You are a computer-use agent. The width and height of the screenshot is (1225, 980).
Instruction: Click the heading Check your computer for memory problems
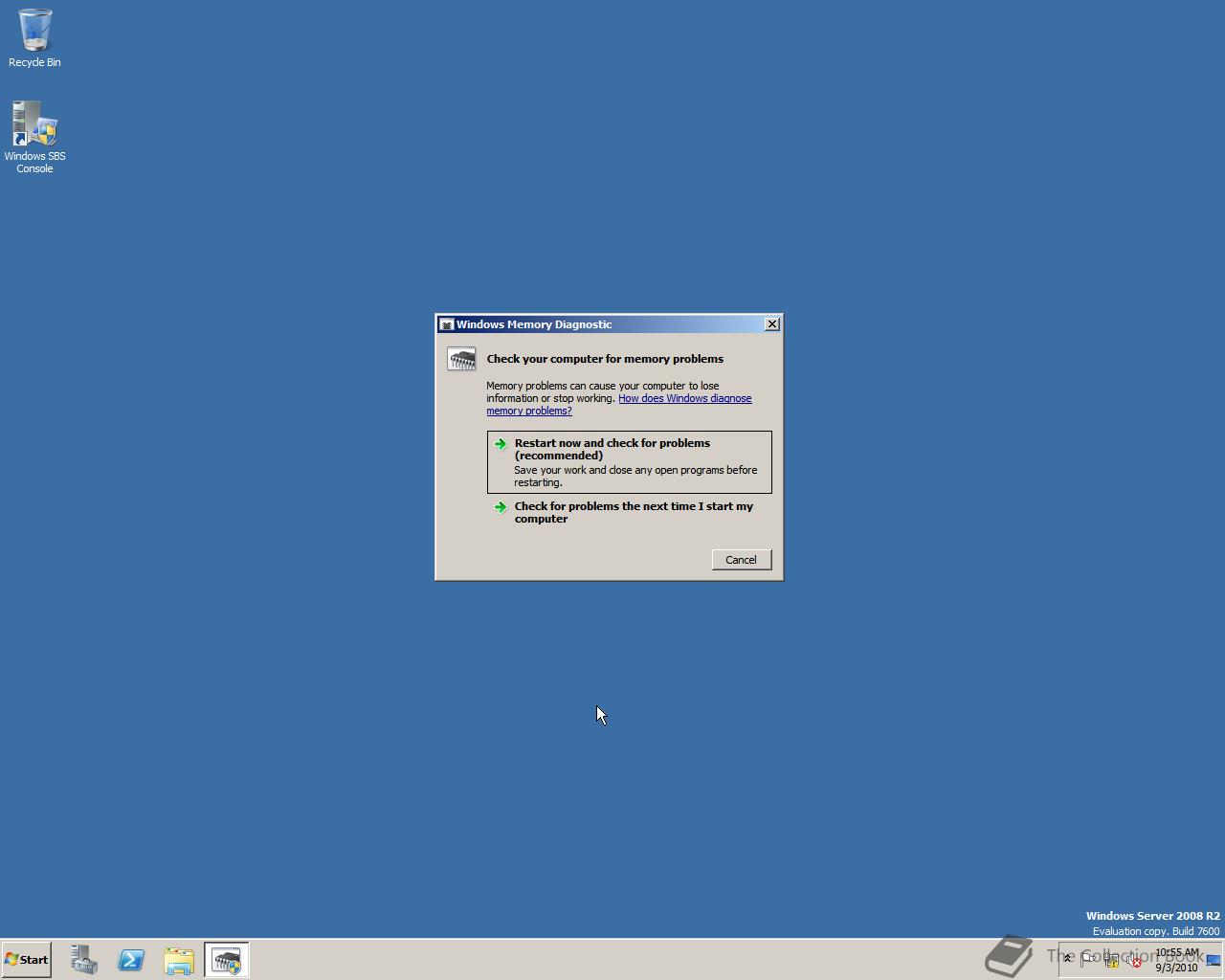click(x=605, y=359)
